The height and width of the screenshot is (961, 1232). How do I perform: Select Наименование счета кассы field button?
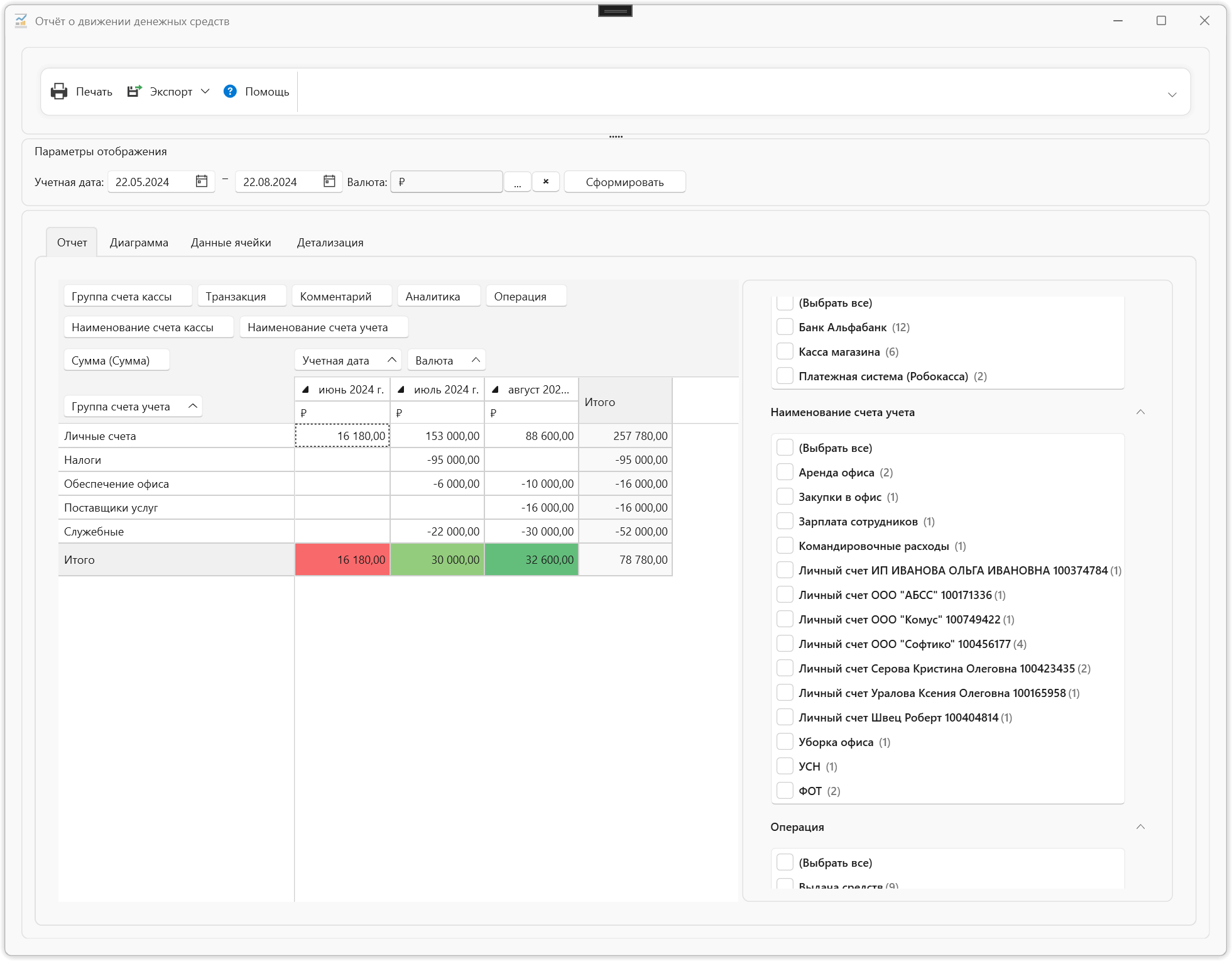148,327
